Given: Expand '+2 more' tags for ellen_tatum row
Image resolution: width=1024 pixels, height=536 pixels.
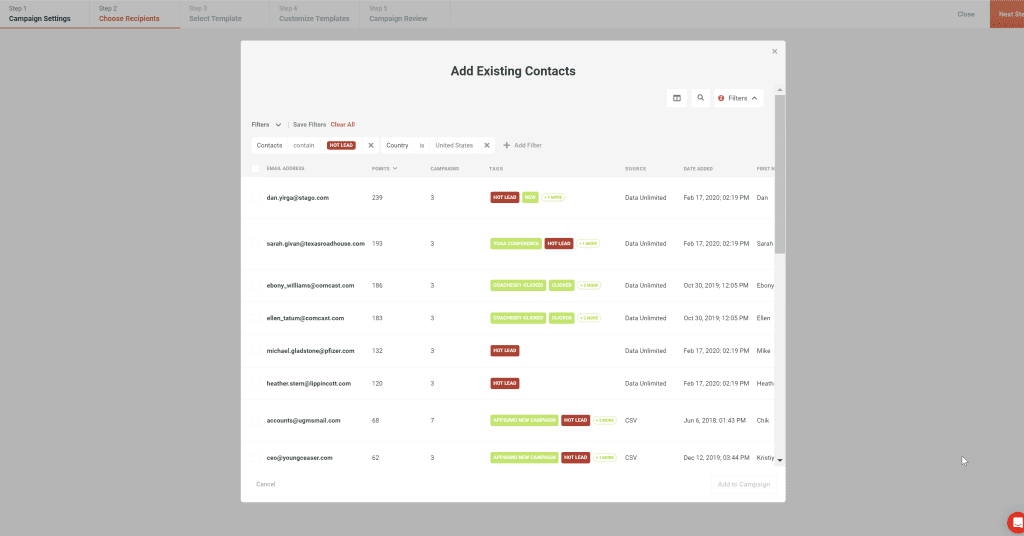Looking at the screenshot, I should [x=589, y=318].
